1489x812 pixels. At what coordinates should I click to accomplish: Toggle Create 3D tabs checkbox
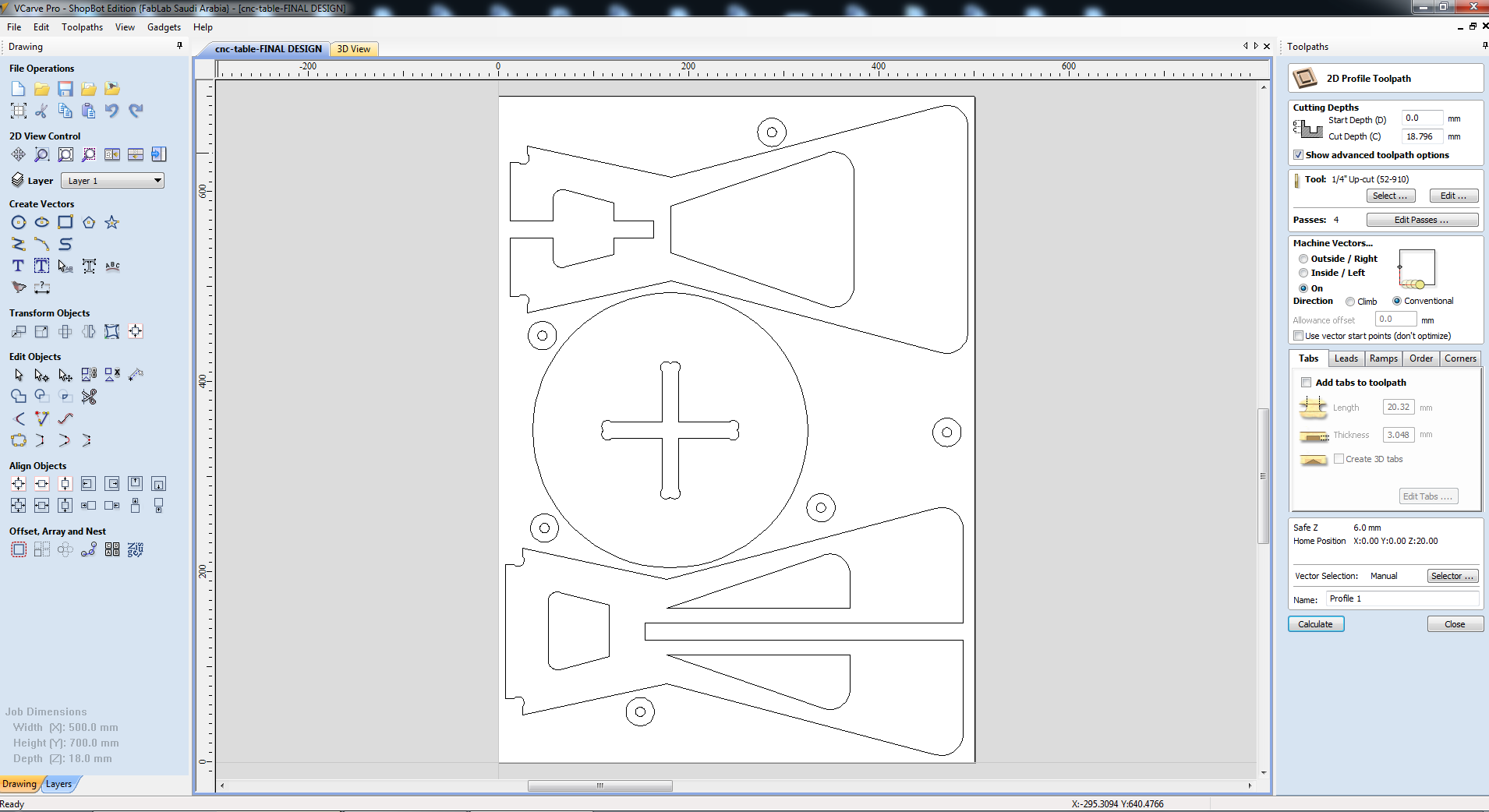coord(1339,459)
